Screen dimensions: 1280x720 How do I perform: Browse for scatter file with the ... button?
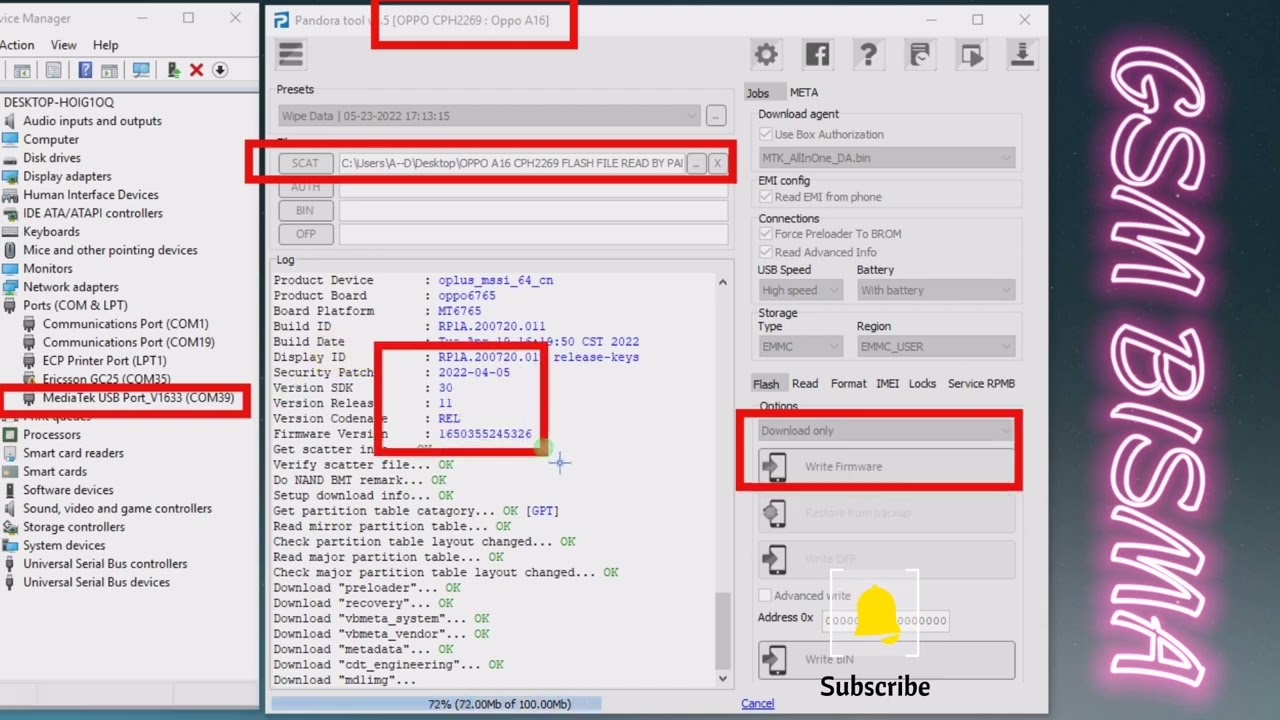[x=696, y=163]
